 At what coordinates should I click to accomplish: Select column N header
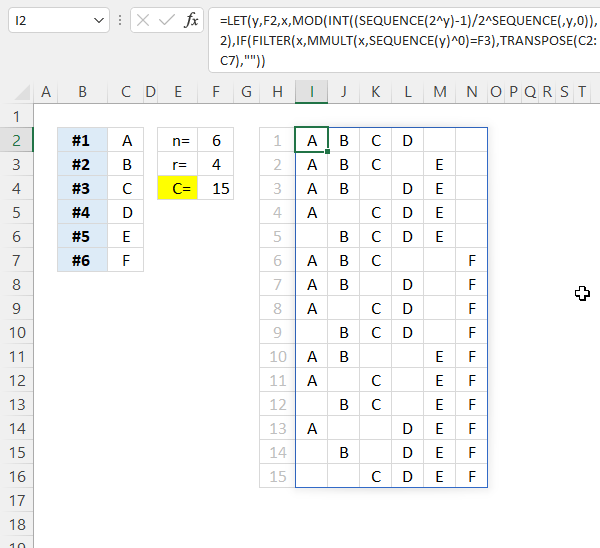coord(471,92)
